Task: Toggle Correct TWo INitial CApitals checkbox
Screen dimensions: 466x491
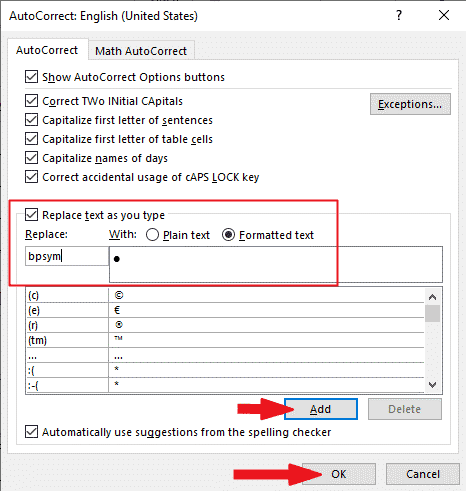Action: (32, 101)
